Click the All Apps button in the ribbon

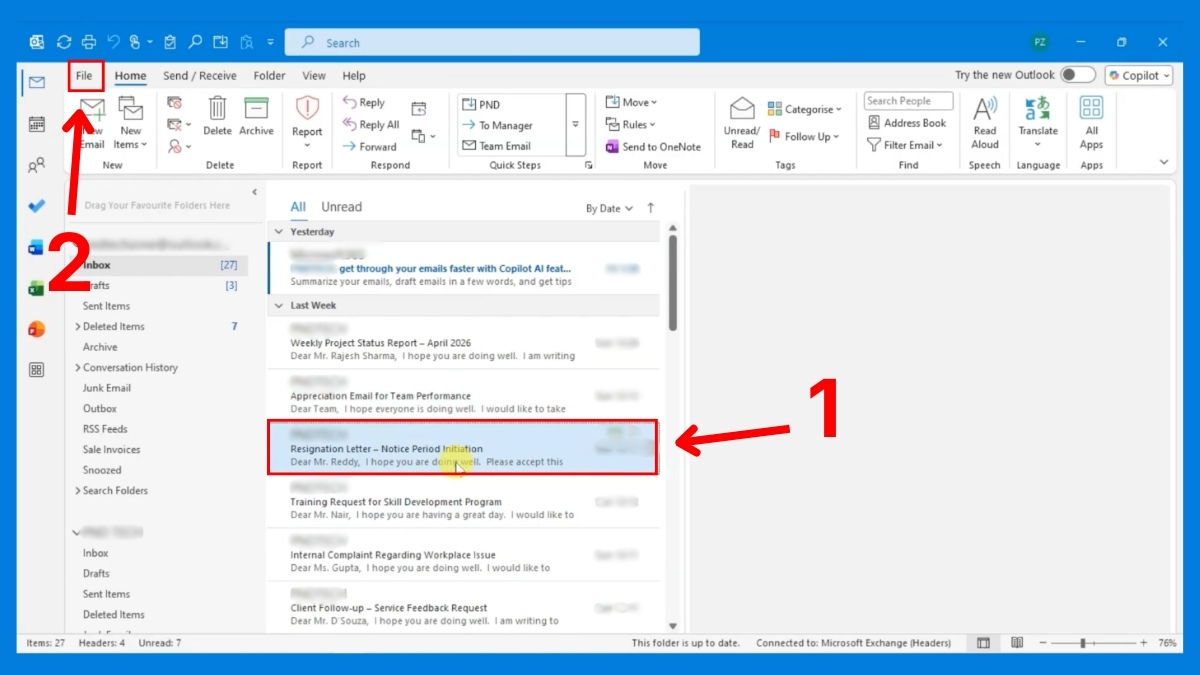1091,123
